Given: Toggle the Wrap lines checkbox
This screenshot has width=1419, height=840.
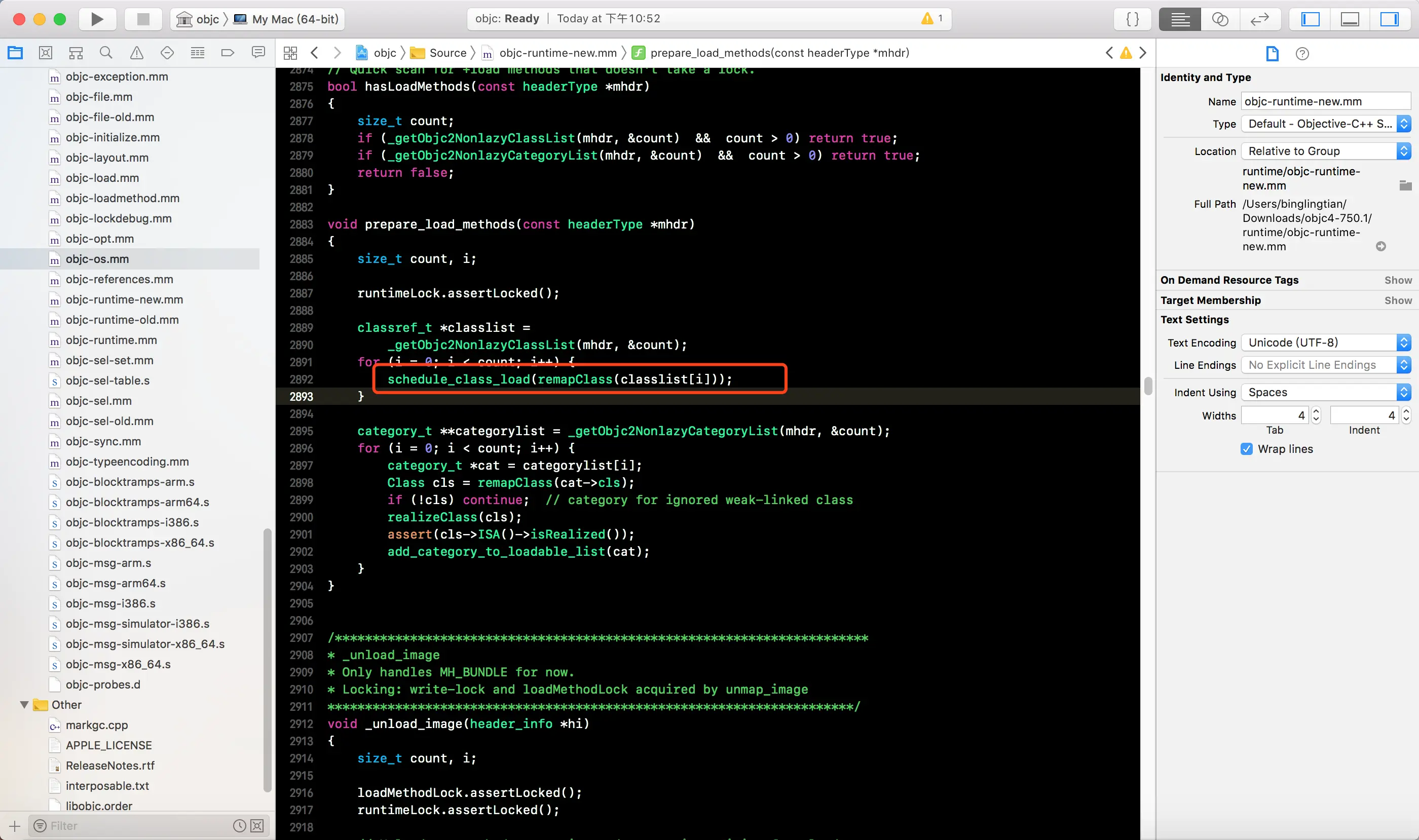Looking at the screenshot, I should click(x=1246, y=449).
